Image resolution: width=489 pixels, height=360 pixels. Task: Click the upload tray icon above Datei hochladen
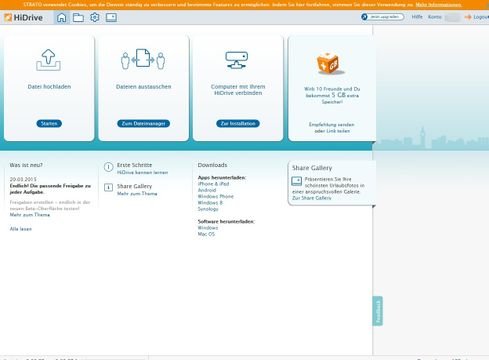point(49,60)
